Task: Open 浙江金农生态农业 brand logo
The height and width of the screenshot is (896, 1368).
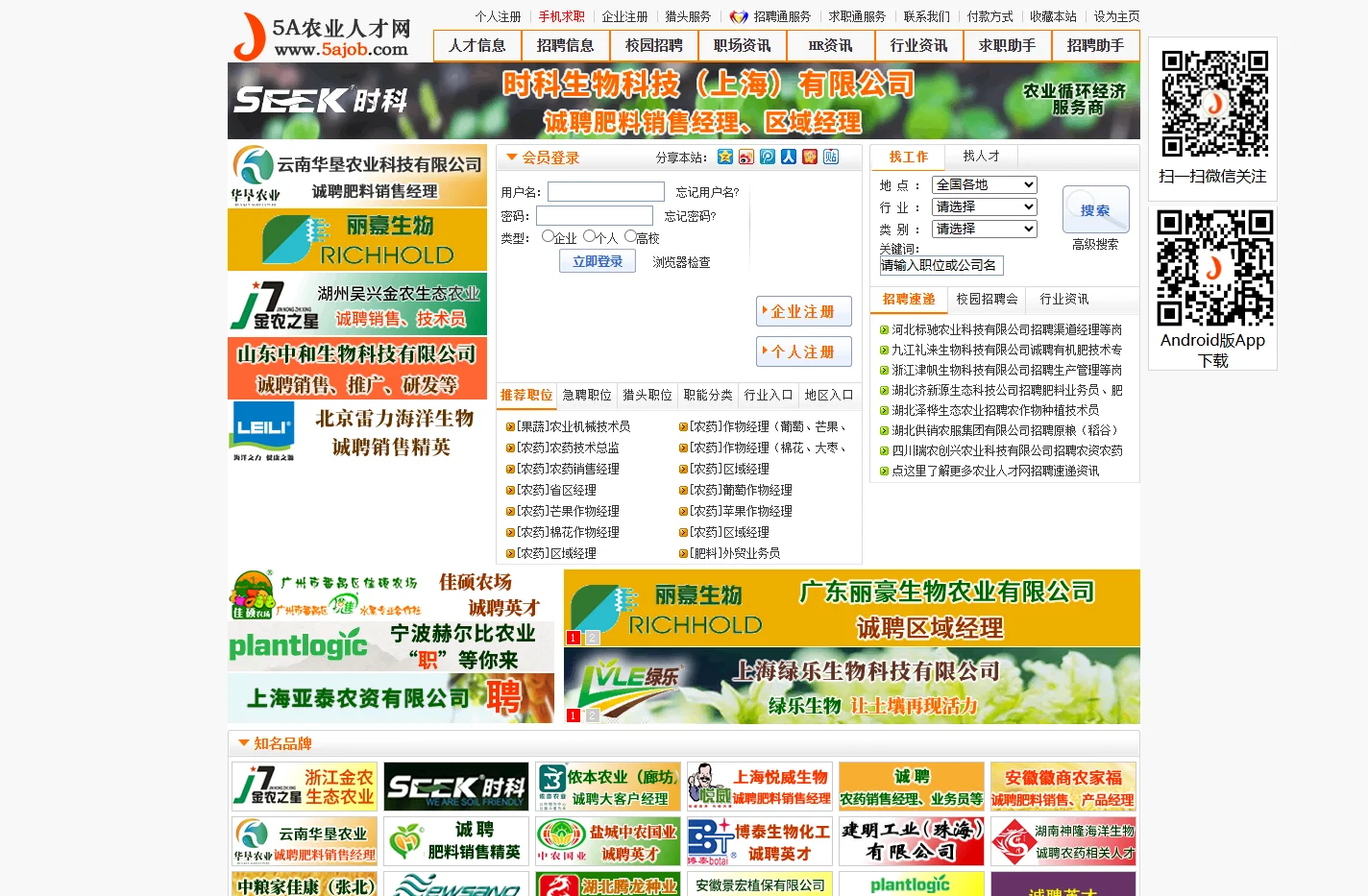Action: coord(304,787)
